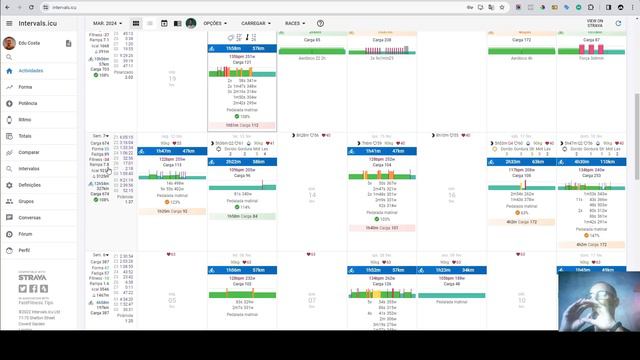
Task: Open the Perfil icon in sidebar
Action: [9, 250]
